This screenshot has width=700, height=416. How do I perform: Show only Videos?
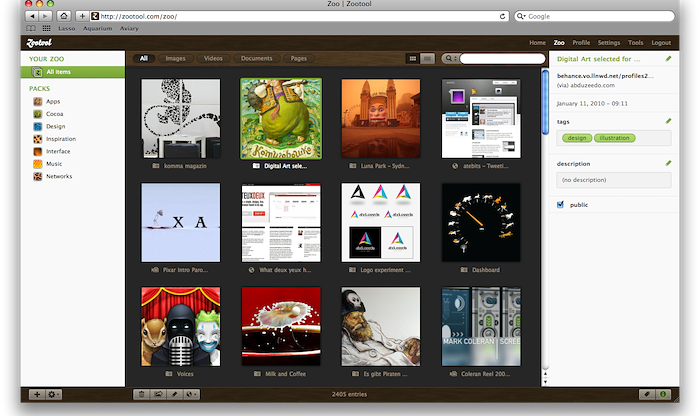point(213,59)
